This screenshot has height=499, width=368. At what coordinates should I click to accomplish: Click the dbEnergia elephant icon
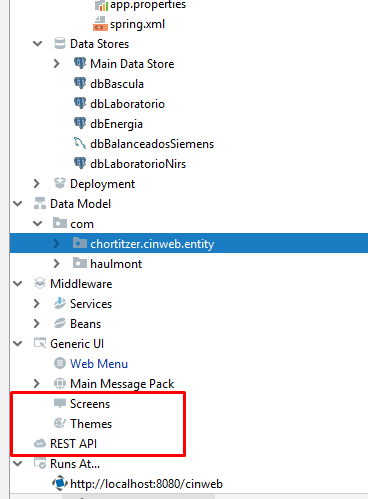[80, 123]
